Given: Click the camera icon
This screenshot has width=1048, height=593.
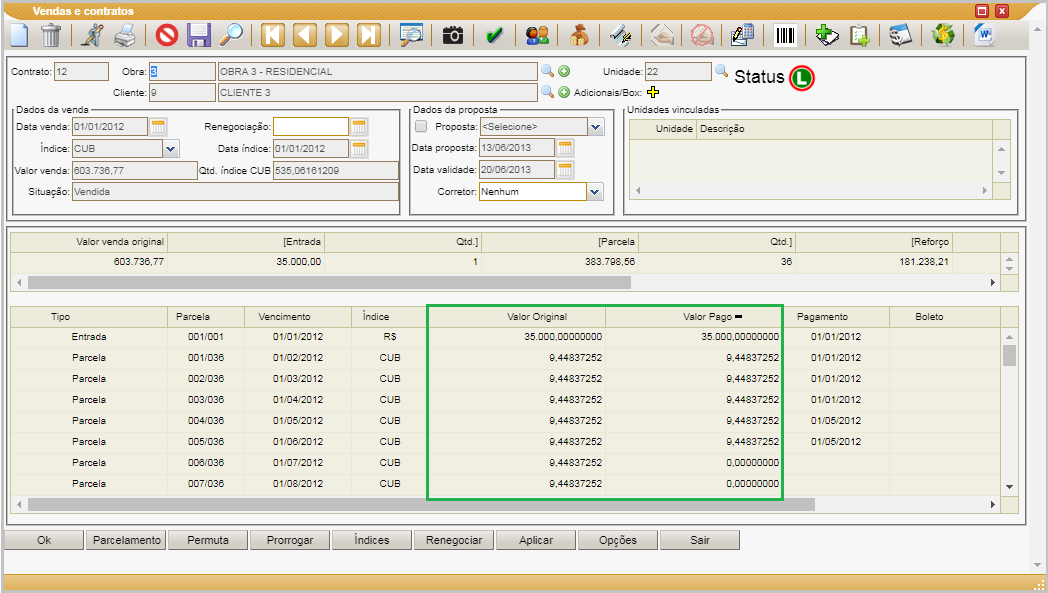Looking at the screenshot, I should tap(452, 35).
